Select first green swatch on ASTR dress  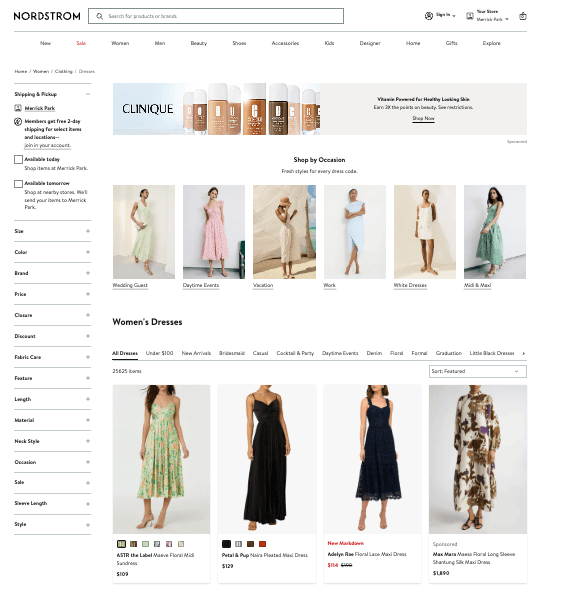pyautogui.click(x=121, y=544)
